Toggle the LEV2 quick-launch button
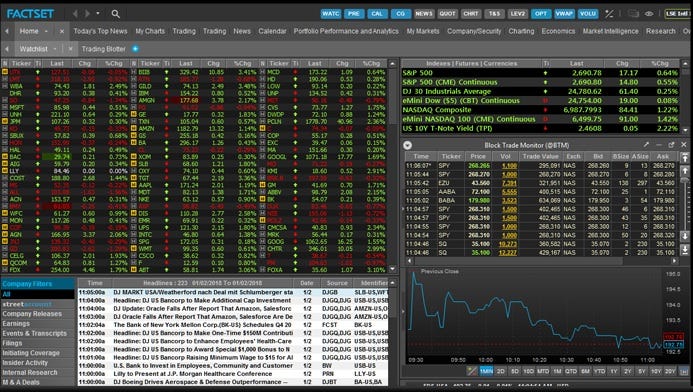This screenshot has width=693, height=392. pyautogui.click(x=518, y=14)
